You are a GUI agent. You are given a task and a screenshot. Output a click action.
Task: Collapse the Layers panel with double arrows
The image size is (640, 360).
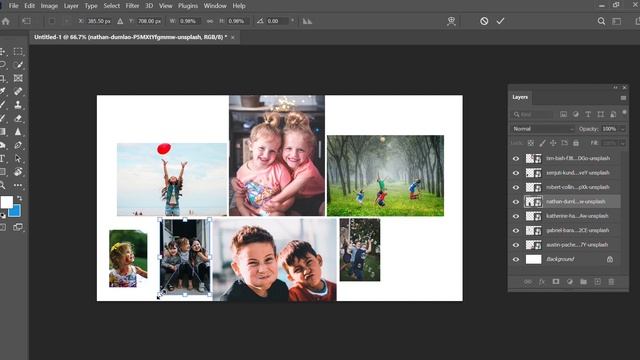pos(616,87)
